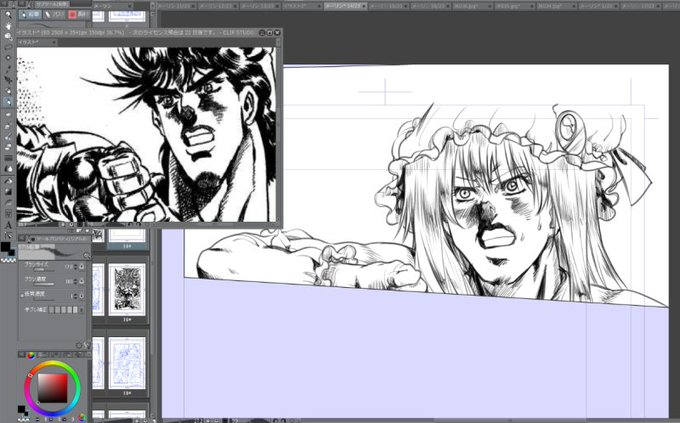Open the パステル sub tool group tab
Viewport: 680px width, 423px height.
pos(54,14)
